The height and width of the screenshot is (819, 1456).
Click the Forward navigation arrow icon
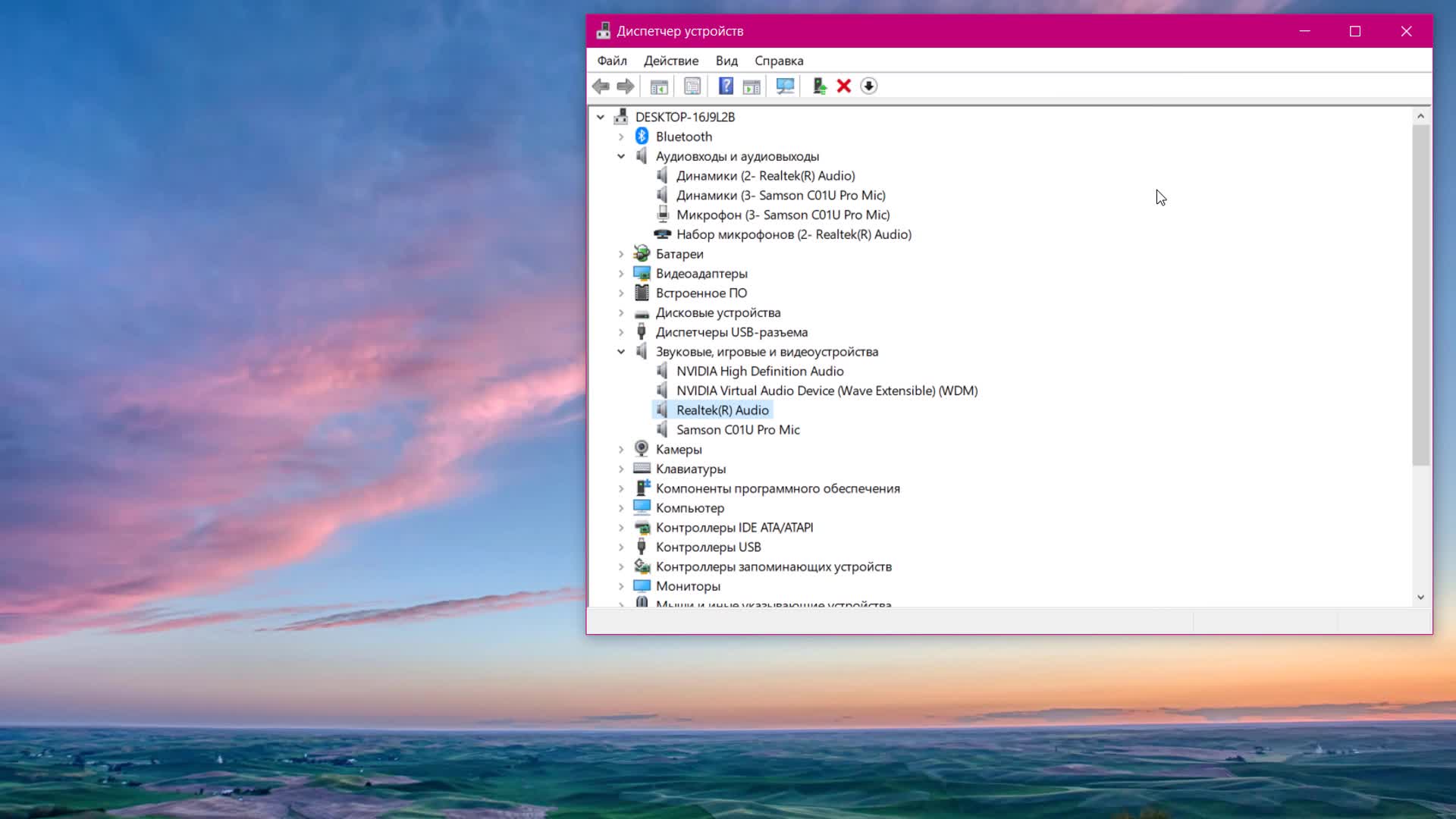coord(625,86)
